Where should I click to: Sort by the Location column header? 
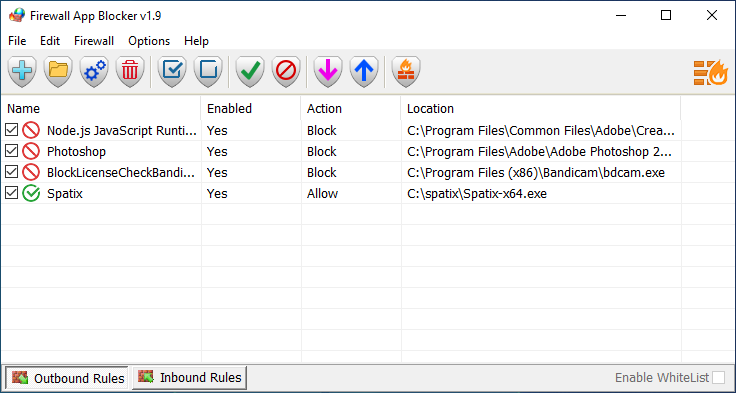541,108
